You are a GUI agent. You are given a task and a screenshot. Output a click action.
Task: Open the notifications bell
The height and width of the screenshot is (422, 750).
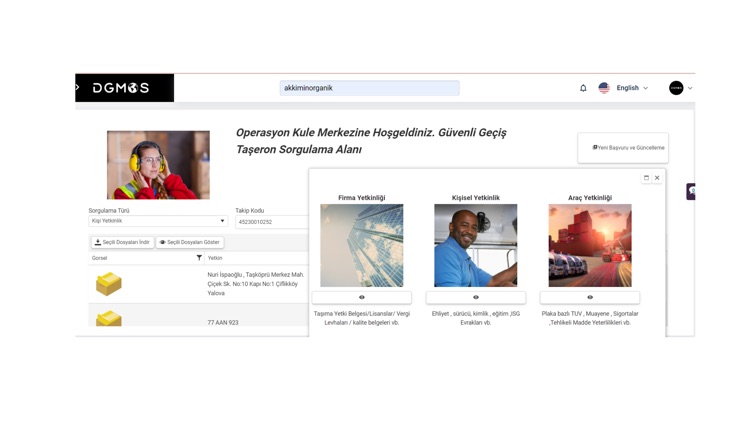coord(583,88)
